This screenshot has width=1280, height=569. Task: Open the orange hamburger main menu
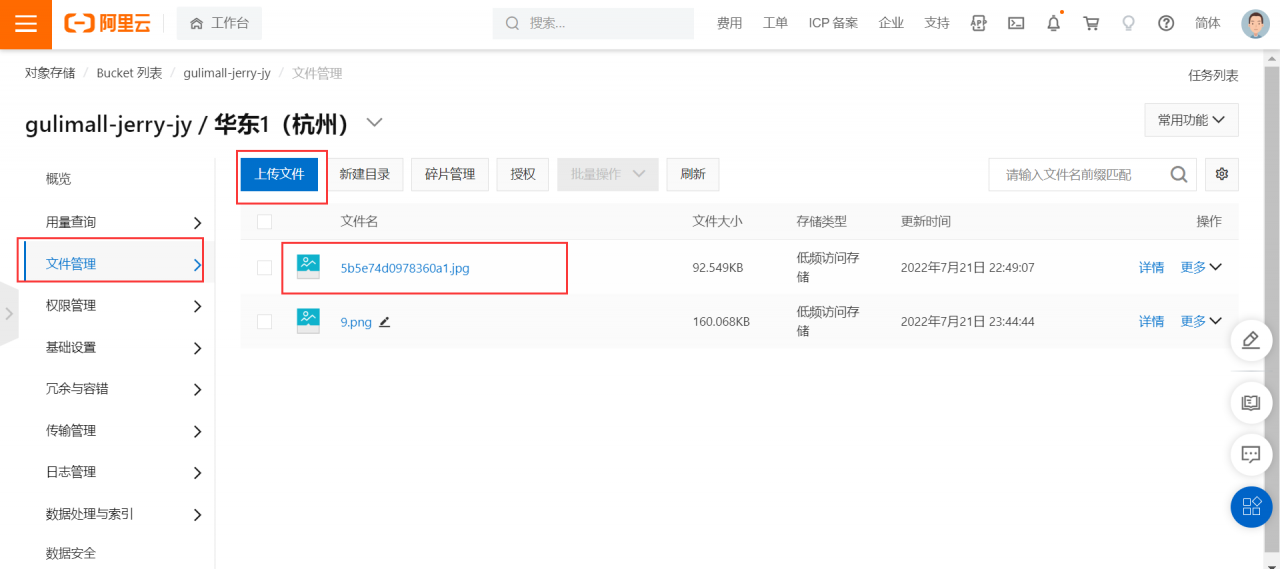[x=26, y=24]
